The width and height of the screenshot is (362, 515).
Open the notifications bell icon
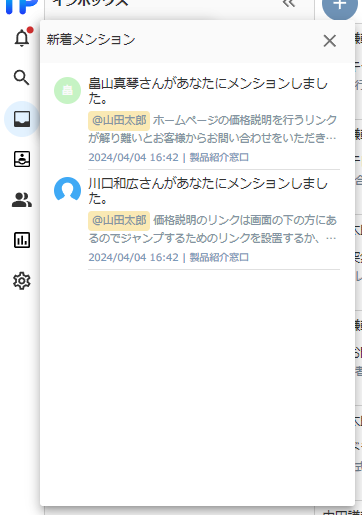pyautogui.click(x=22, y=37)
